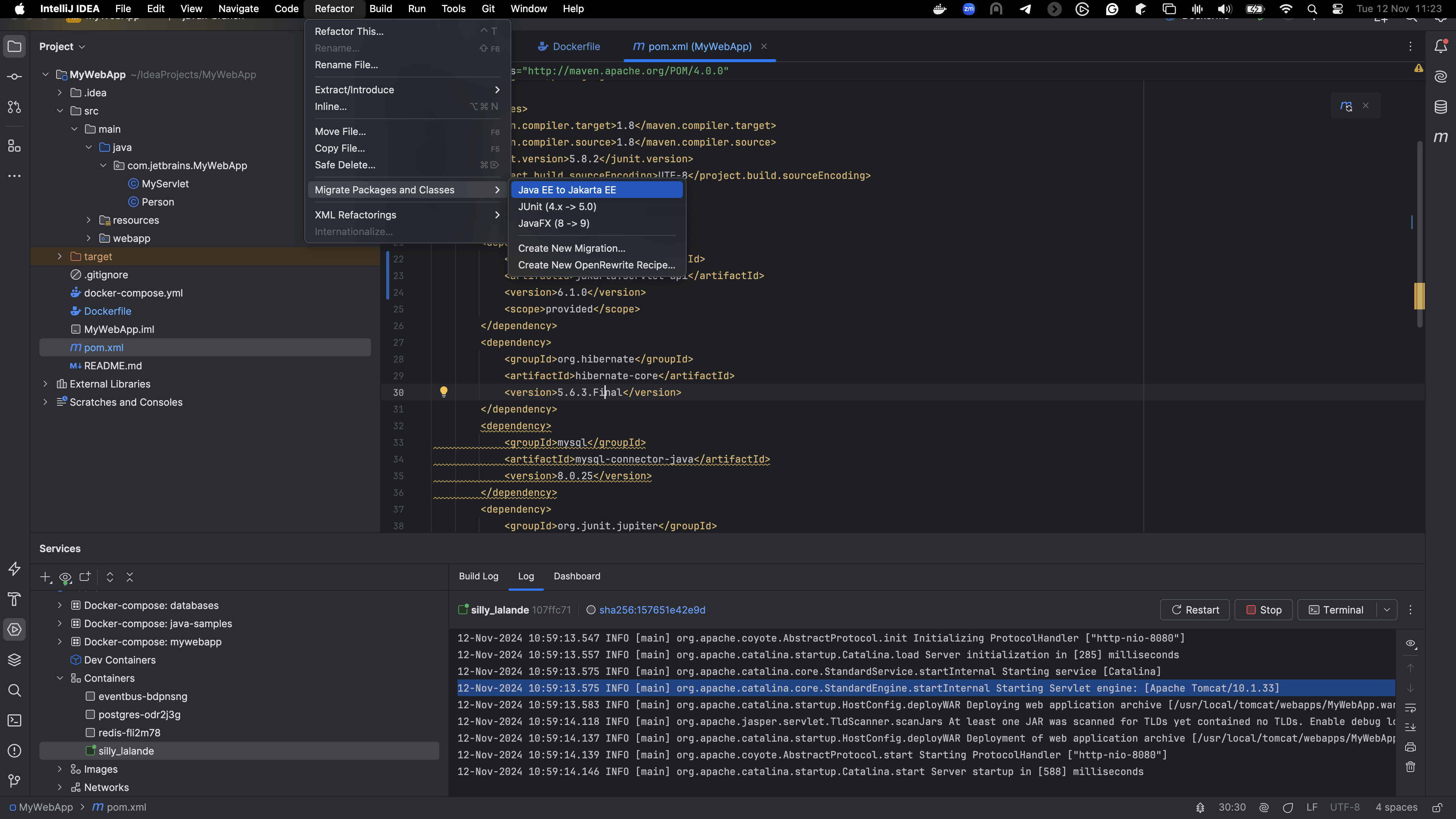
Task: Click the yellow intention lightbulb on line 30
Action: click(444, 391)
